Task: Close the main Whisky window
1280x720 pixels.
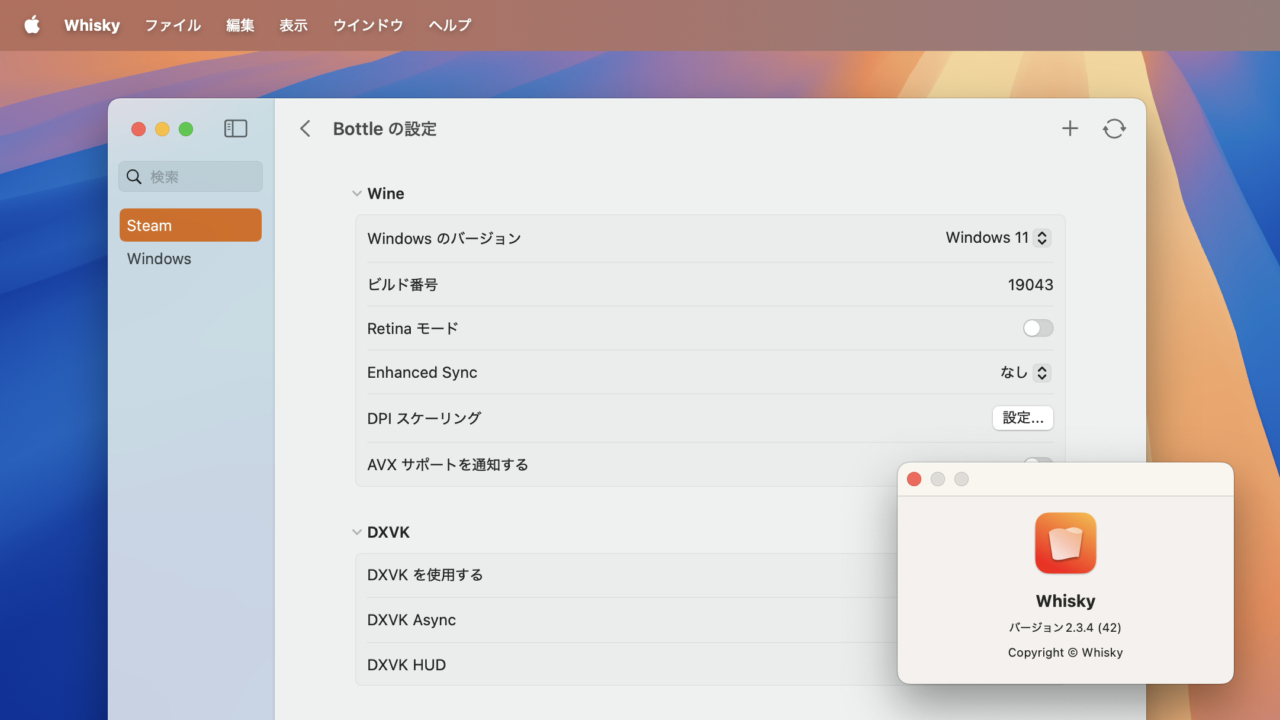Action: [x=138, y=129]
